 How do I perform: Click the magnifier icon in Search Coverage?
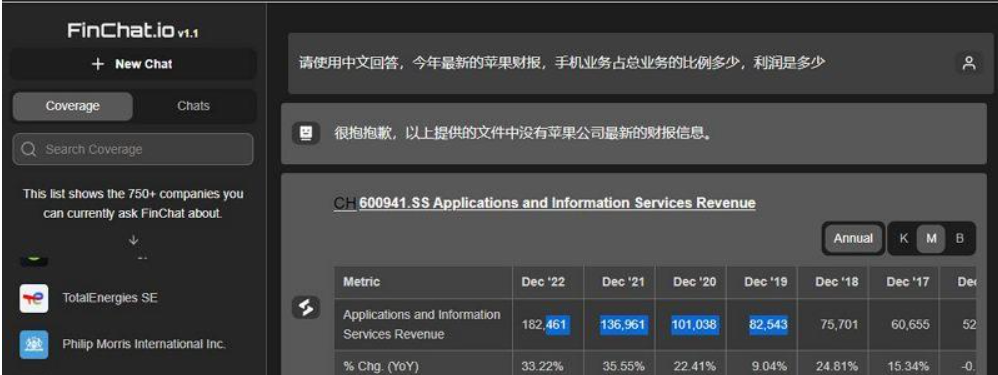click(x=28, y=150)
